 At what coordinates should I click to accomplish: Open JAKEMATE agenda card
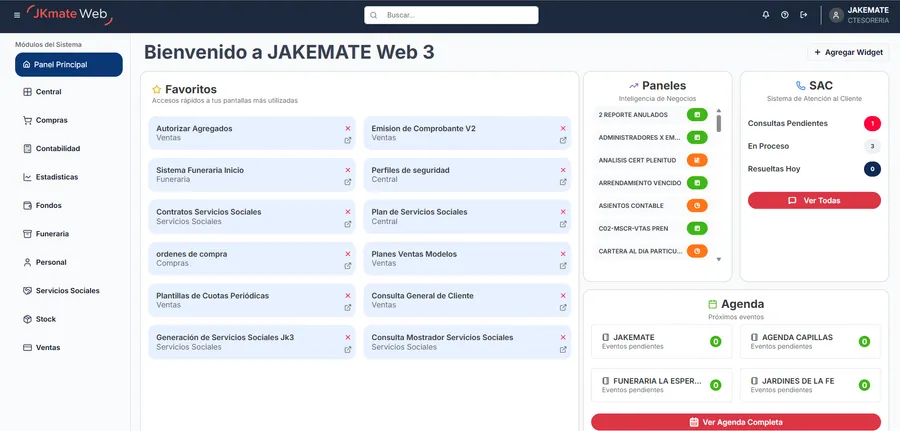tap(661, 341)
